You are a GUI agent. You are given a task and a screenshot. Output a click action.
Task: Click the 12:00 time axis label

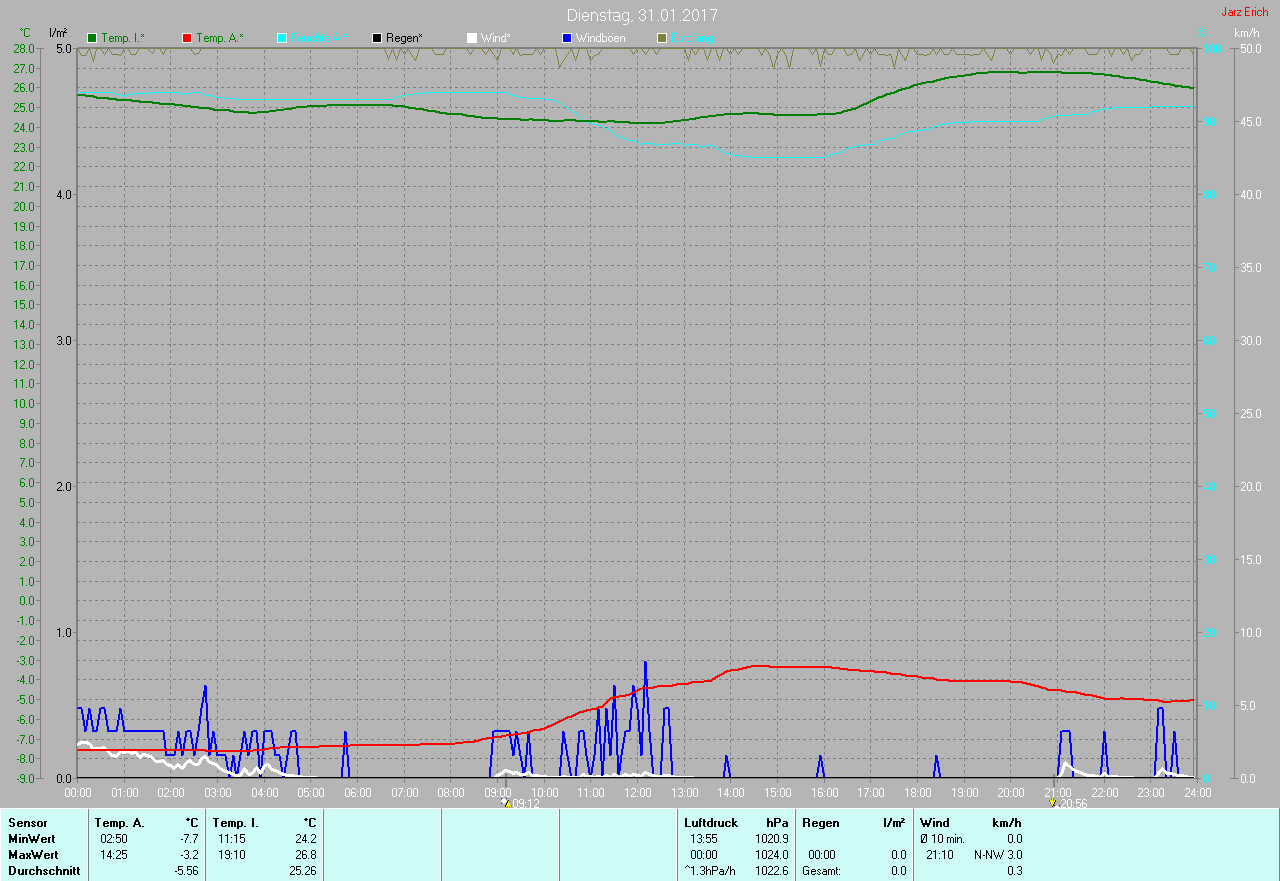click(x=637, y=792)
